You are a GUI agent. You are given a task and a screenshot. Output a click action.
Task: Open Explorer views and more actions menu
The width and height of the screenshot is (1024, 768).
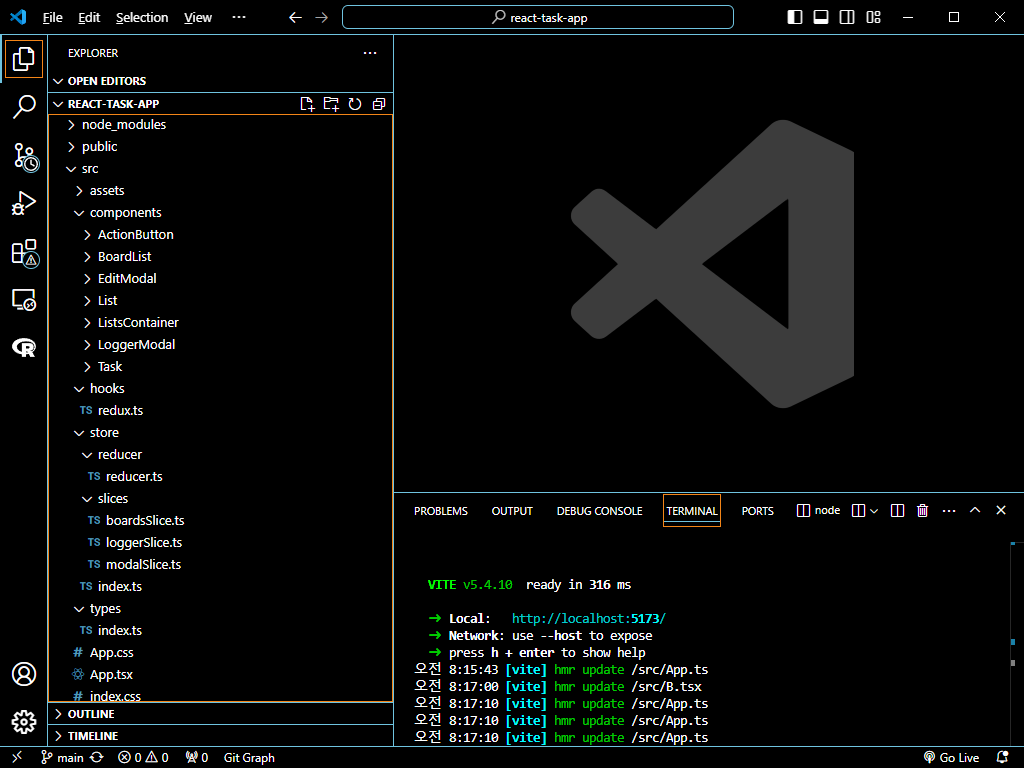click(370, 53)
